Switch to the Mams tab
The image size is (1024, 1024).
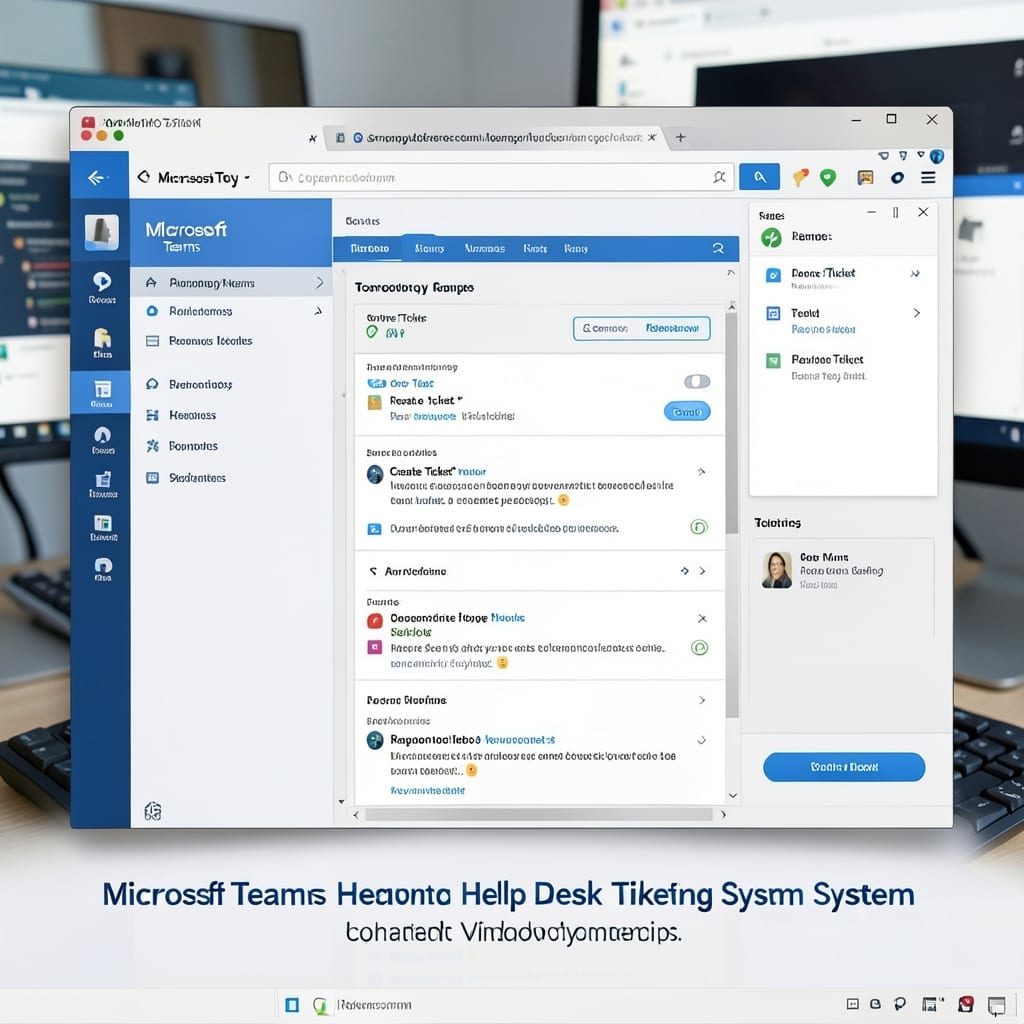(x=429, y=248)
